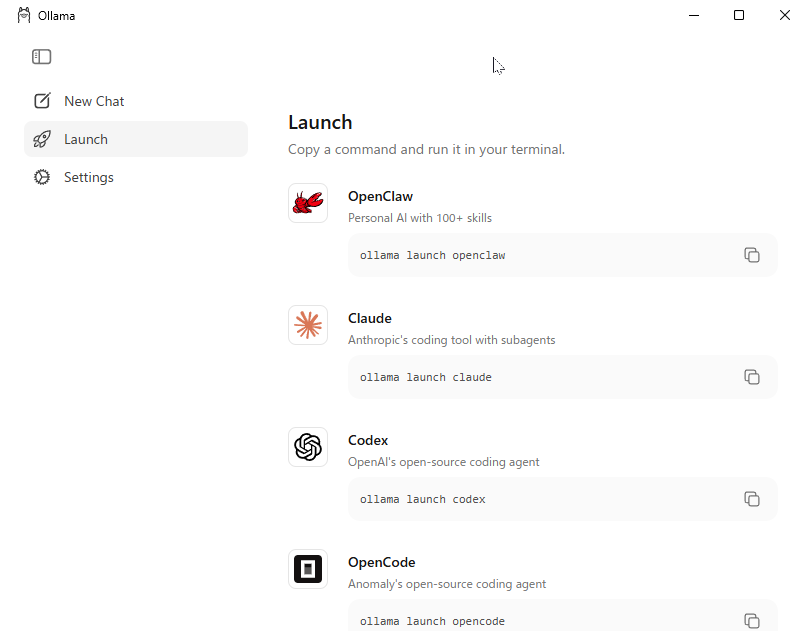Open New Chat from the sidebar
Image resolution: width=802 pixels, height=632 pixels.
(94, 101)
